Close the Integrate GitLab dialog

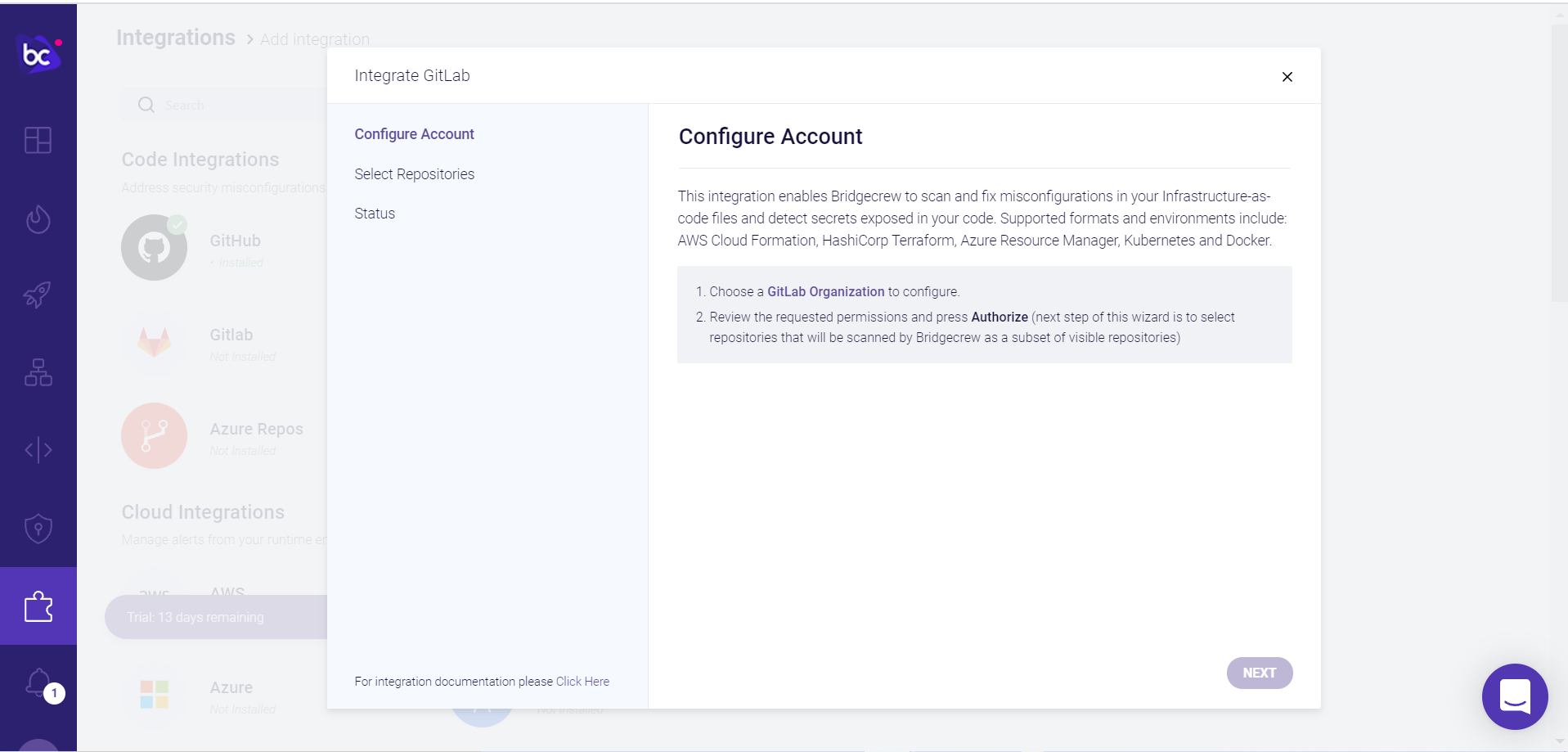[x=1287, y=76]
